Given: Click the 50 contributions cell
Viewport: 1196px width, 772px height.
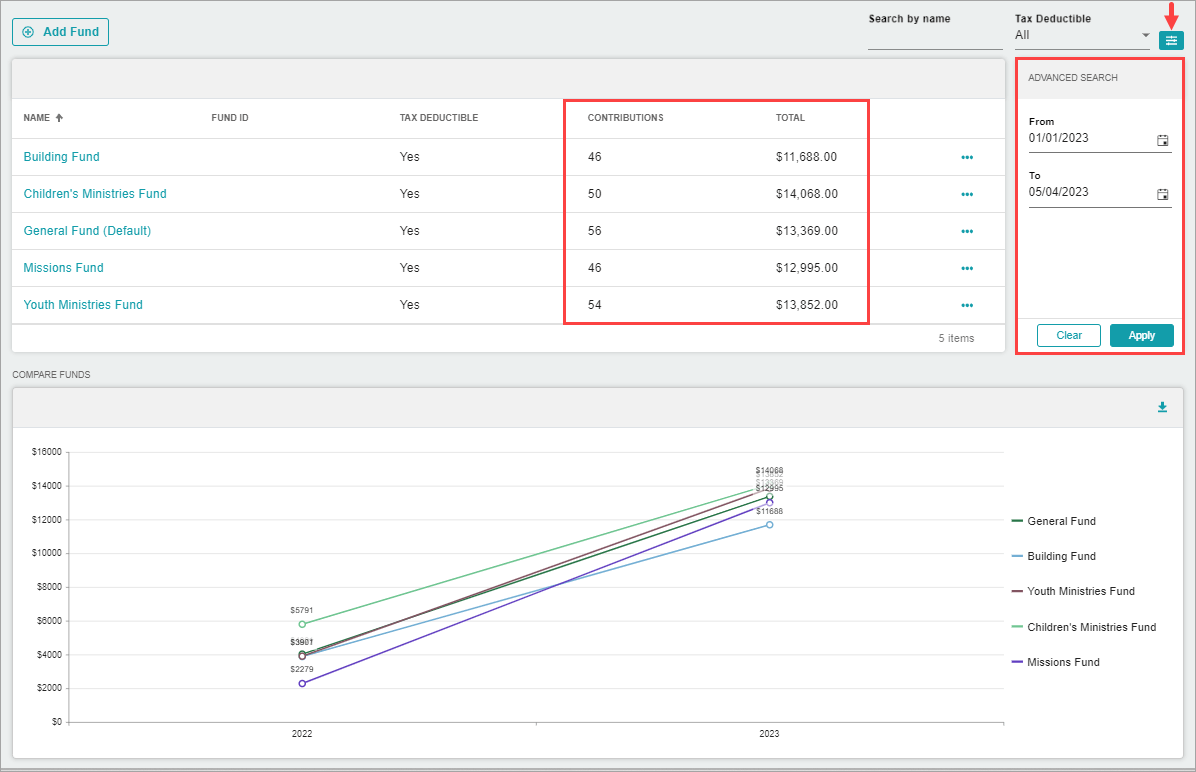Looking at the screenshot, I should [x=594, y=195].
